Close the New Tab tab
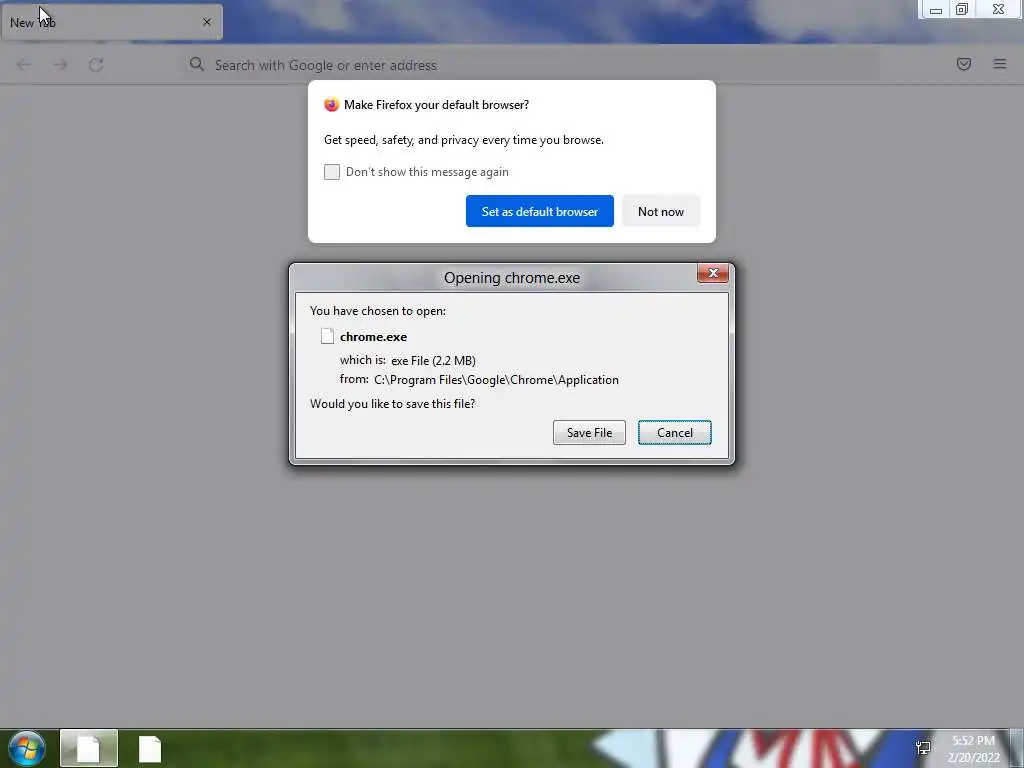The width and height of the screenshot is (1024, 768). tap(206, 22)
